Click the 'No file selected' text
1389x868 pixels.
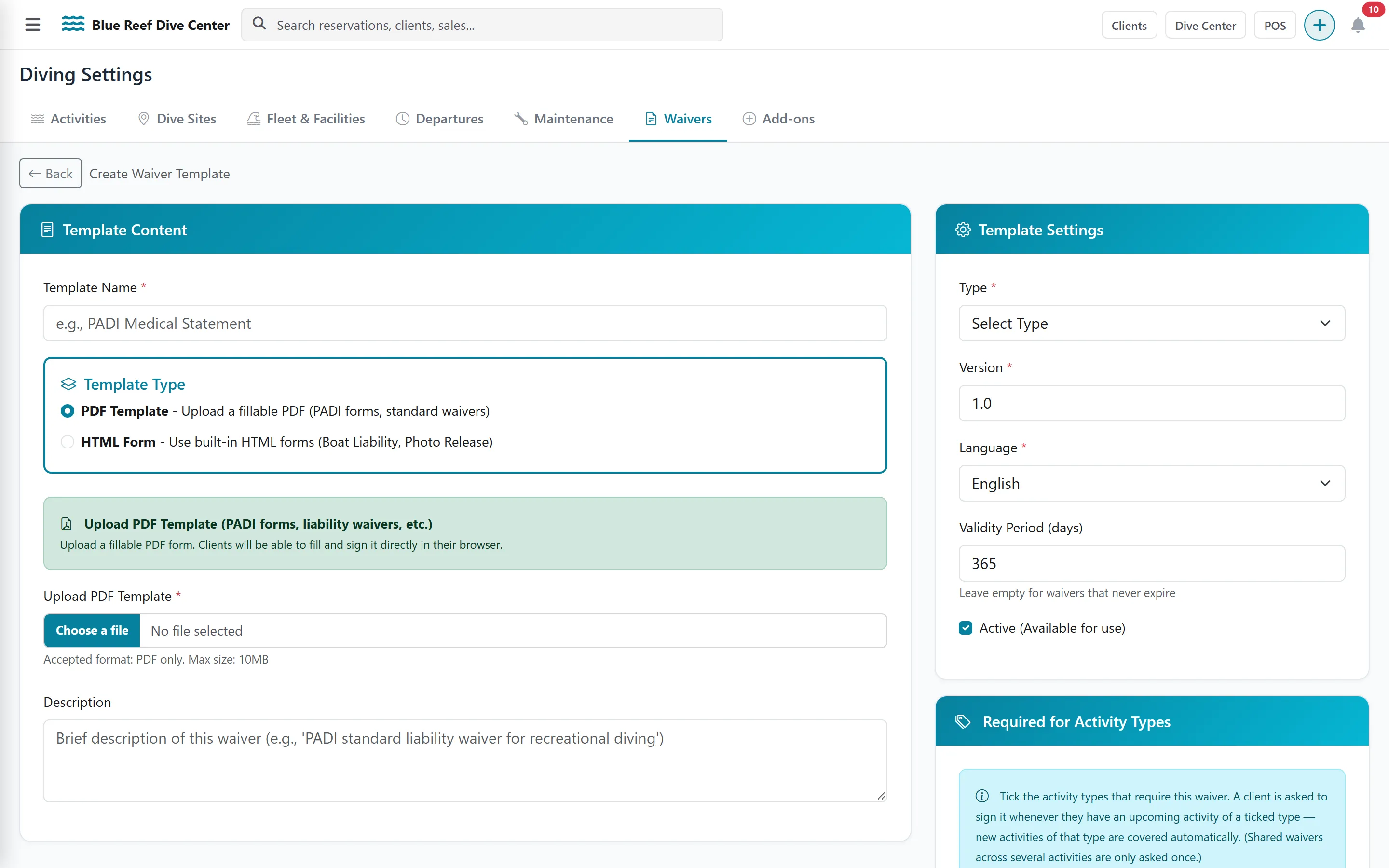point(196,630)
